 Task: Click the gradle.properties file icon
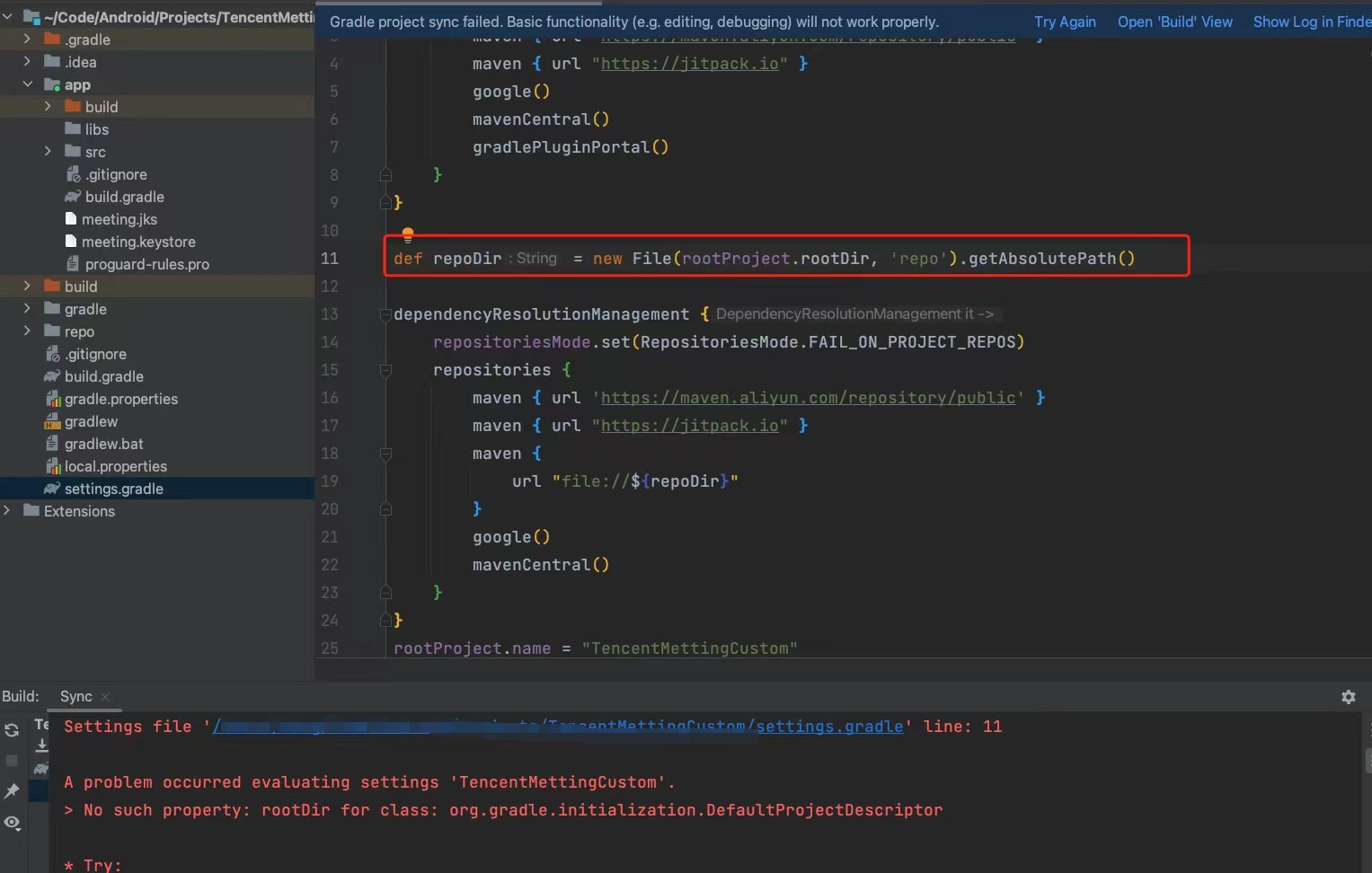click(x=52, y=399)
